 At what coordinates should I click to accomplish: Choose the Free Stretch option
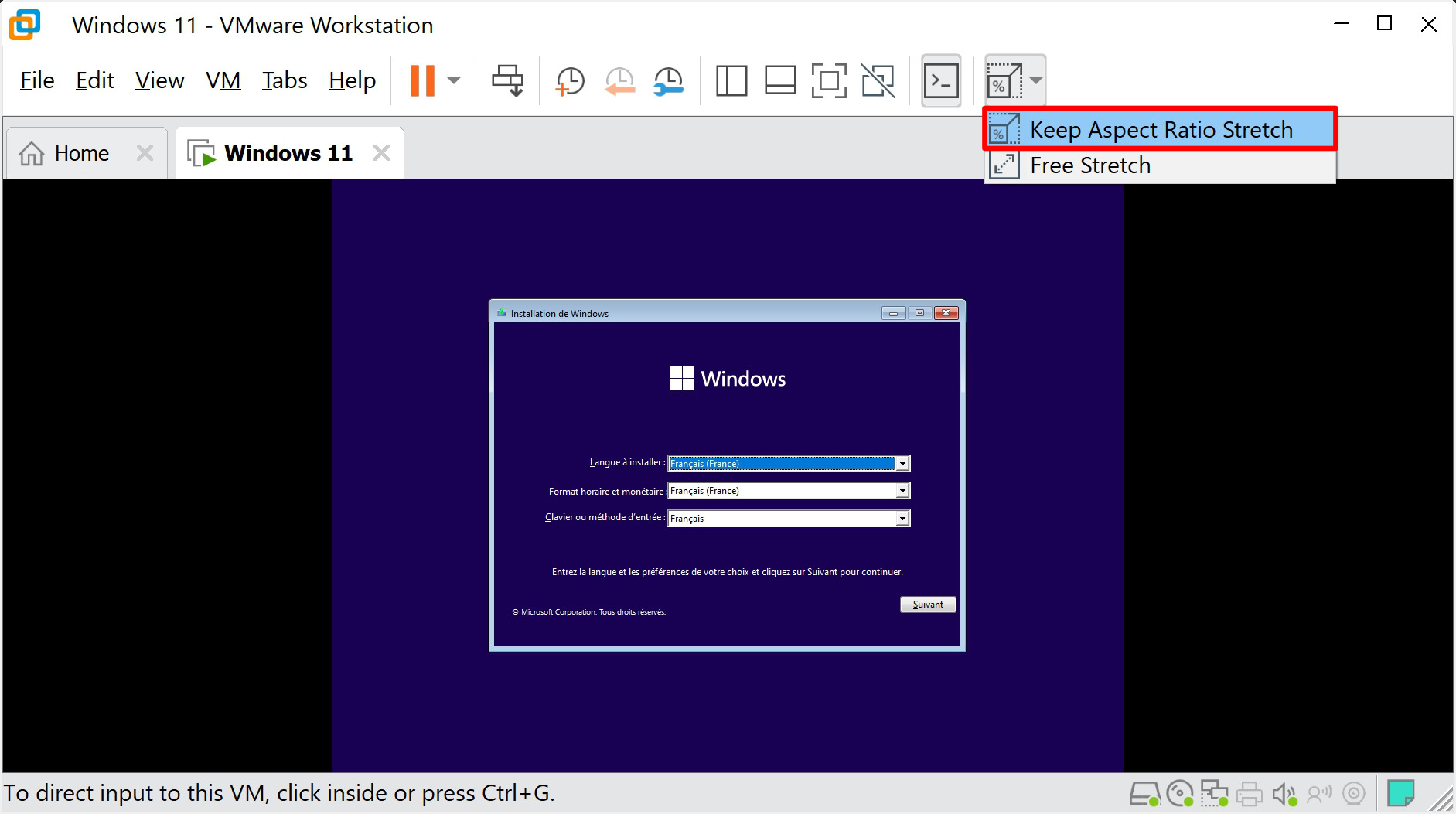coord(1160,165)
